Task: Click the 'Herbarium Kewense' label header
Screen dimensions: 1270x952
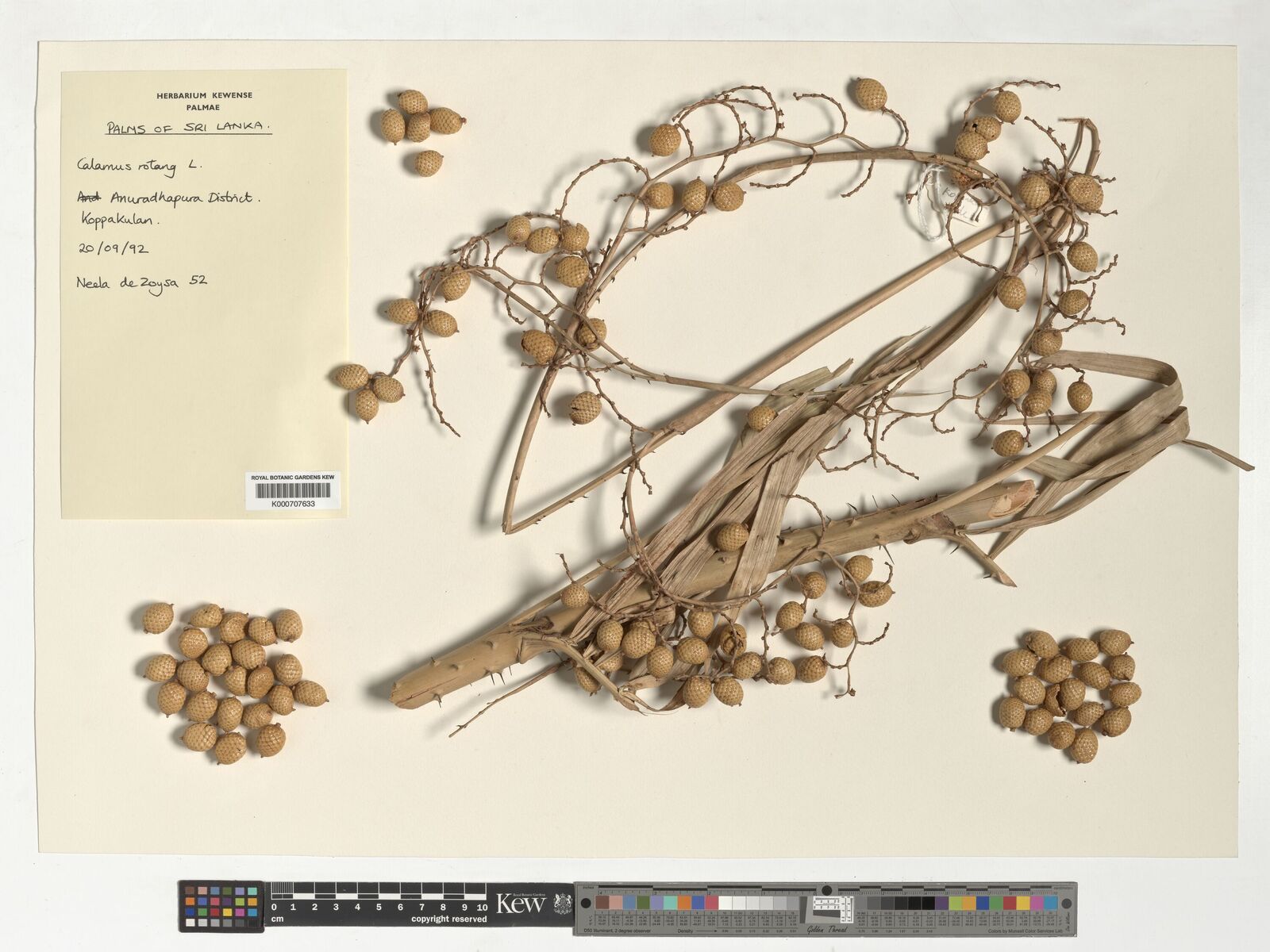Action: click(x=204, y=95)
